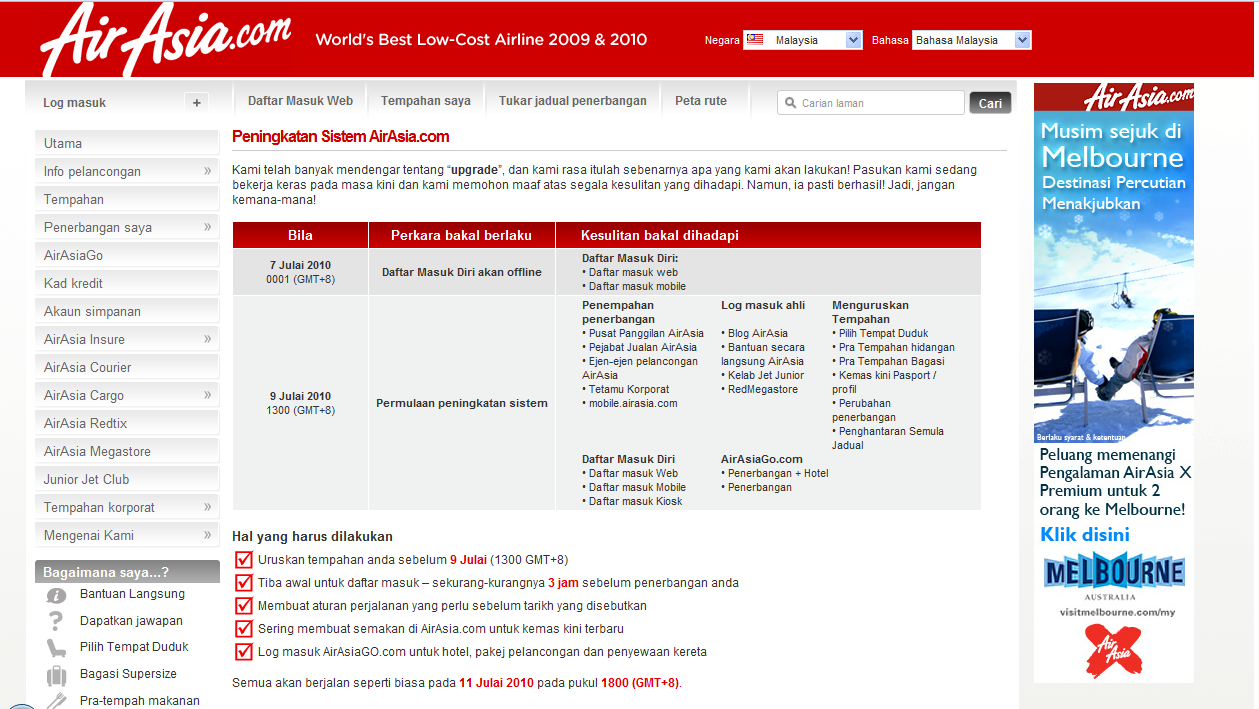This screenshot has width=1259, height=709.
Task: Select Akaun simpanan in the side menu
Action: pos(127,311)
